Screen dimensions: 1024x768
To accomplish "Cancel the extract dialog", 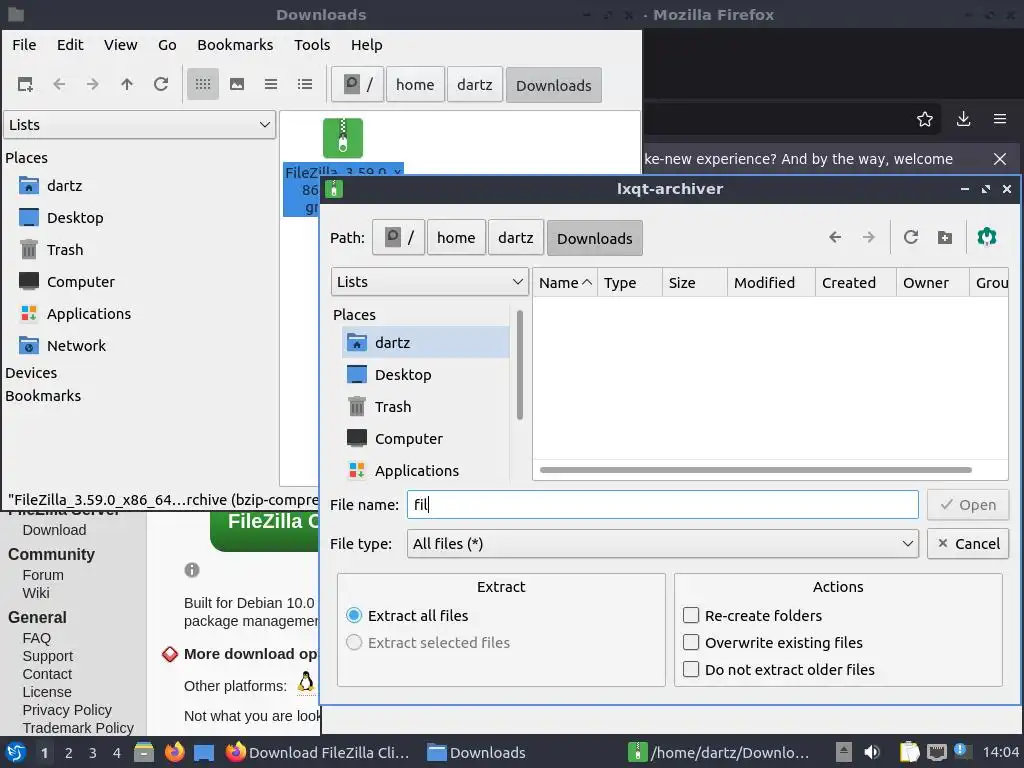I will click(968, 543).
